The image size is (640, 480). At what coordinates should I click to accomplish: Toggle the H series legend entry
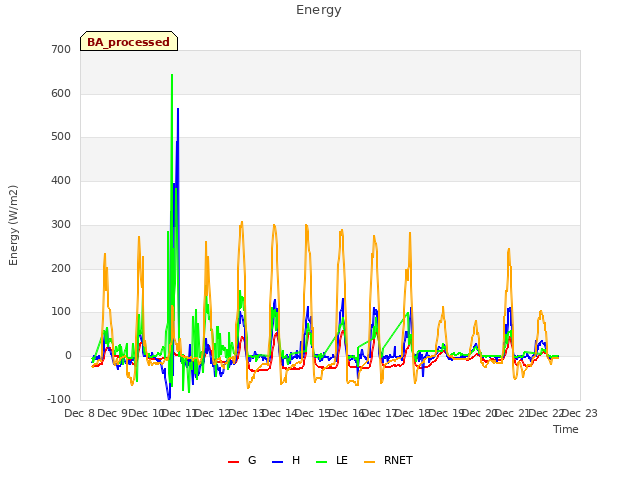tap(286, 460)
